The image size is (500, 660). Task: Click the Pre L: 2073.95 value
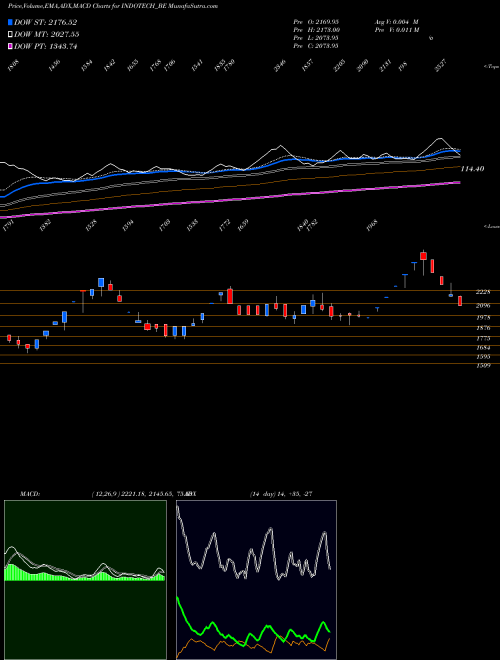click(x=316, y=38)
